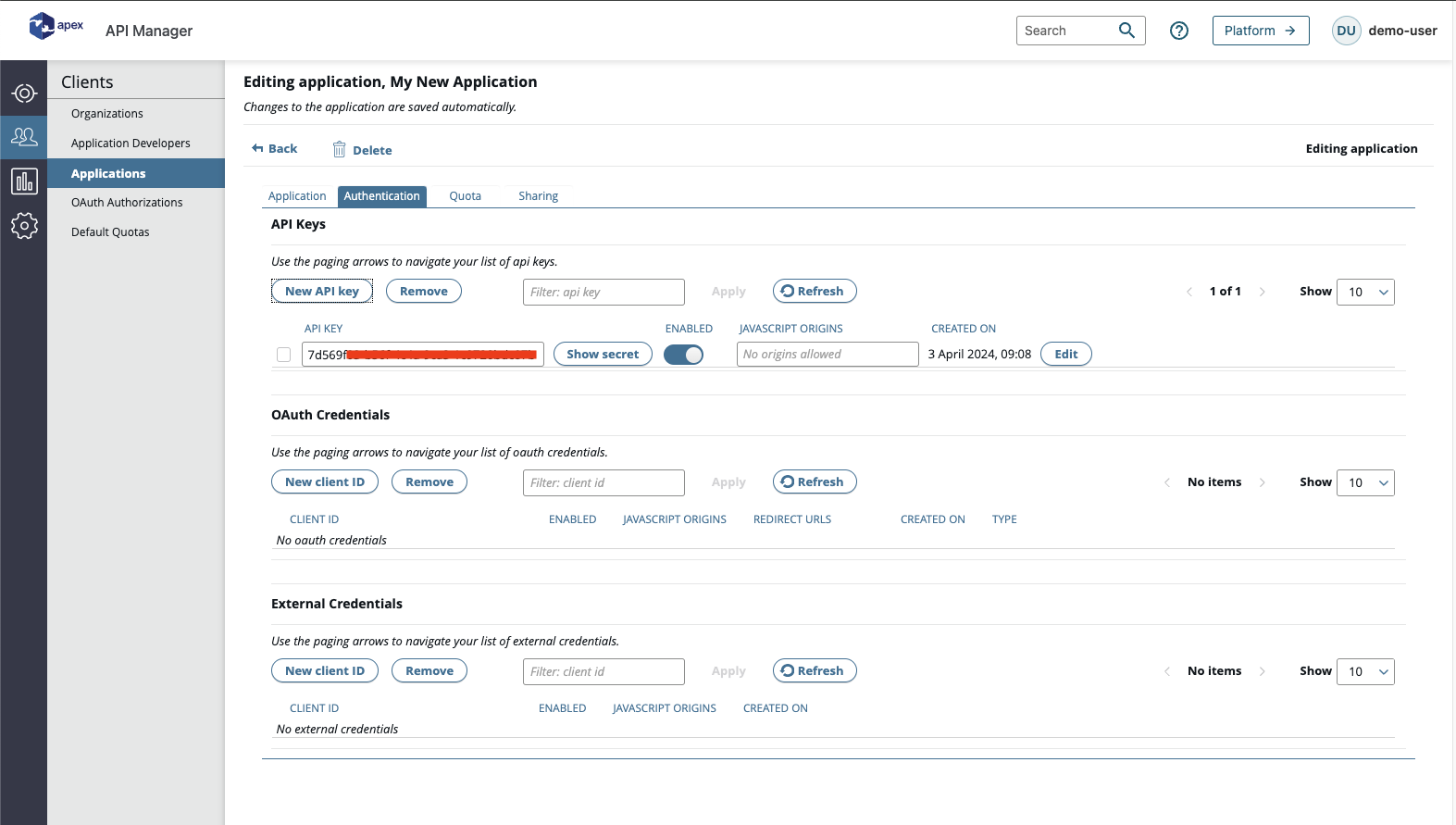The image size is (1456, 825).
Task: Check the API key row checkbox
Action: click(284, 355)
